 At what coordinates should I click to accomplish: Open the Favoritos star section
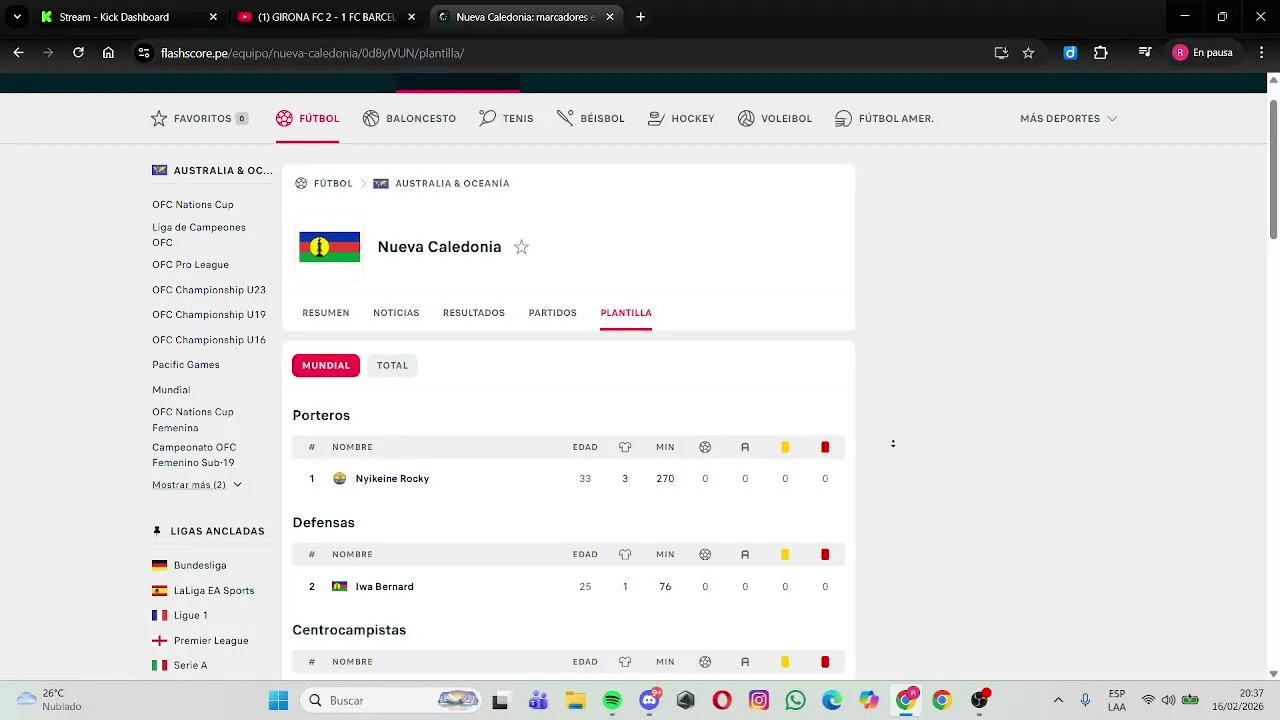199,118
